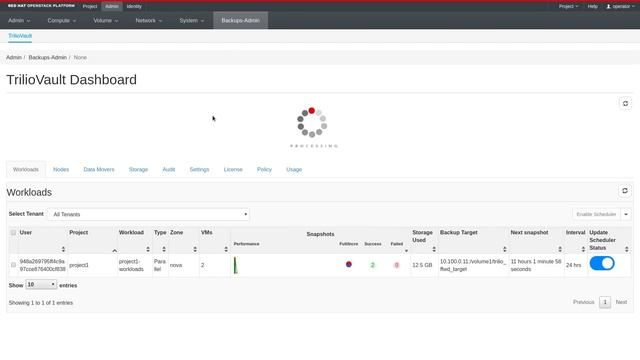This screenshot has width=640, height=360.
Task: Go to Previous page of workloads
Action: pos(583,302)
